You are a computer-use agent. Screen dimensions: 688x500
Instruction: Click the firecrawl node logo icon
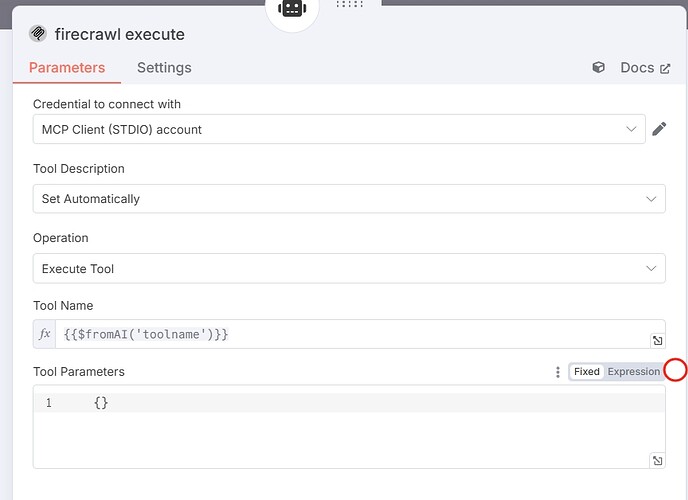pos(38,33)
